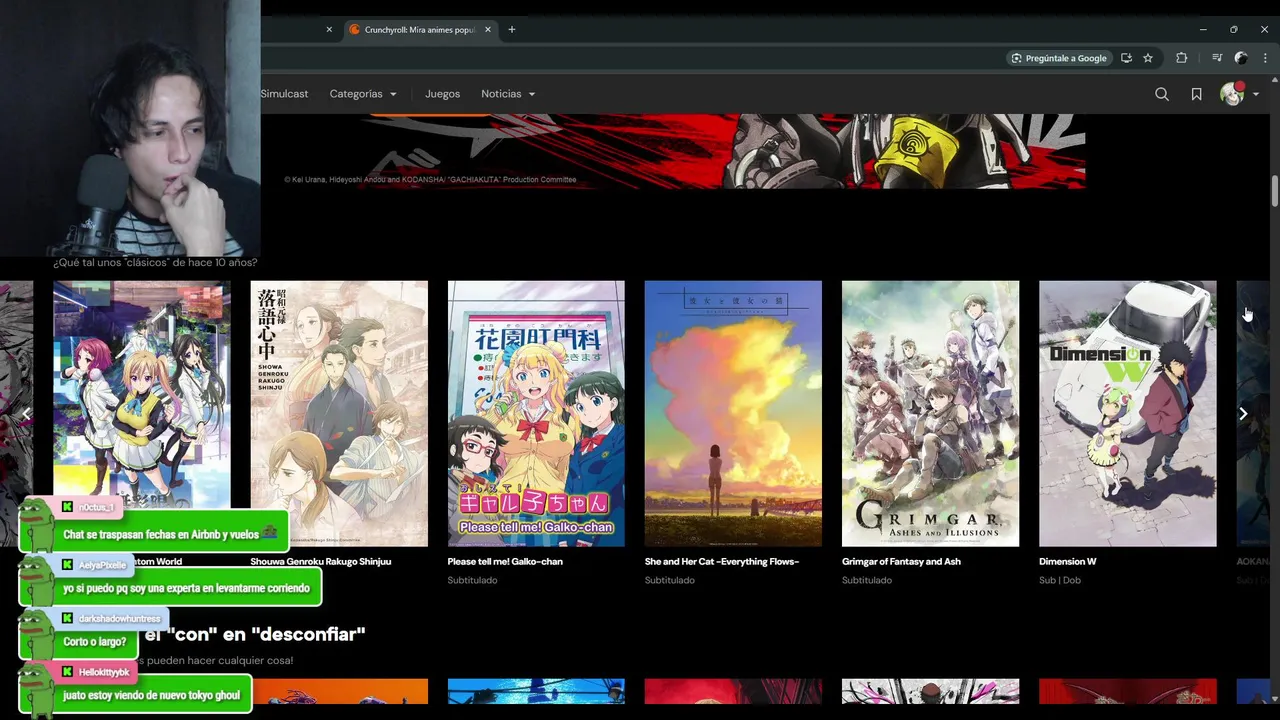Bookmark this page with star icon
The image size is (1280, 720).
(1148, 58)
